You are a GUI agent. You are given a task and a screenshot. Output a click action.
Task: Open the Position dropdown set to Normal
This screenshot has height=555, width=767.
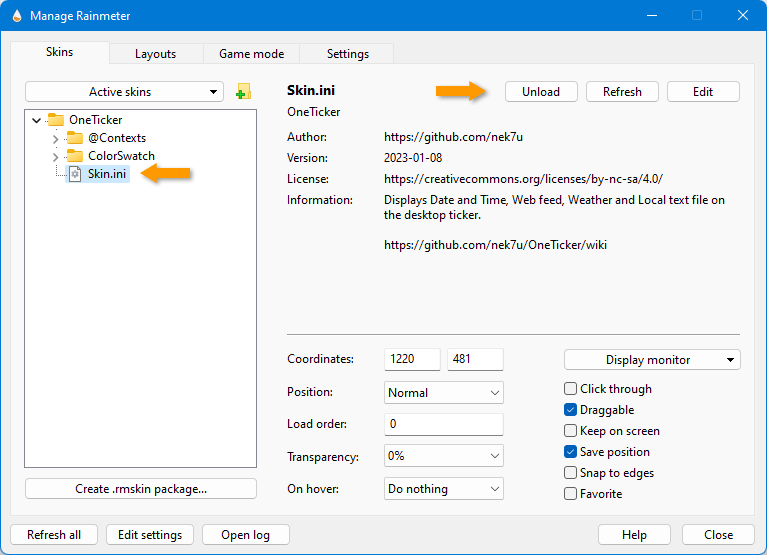click(444, 393)
